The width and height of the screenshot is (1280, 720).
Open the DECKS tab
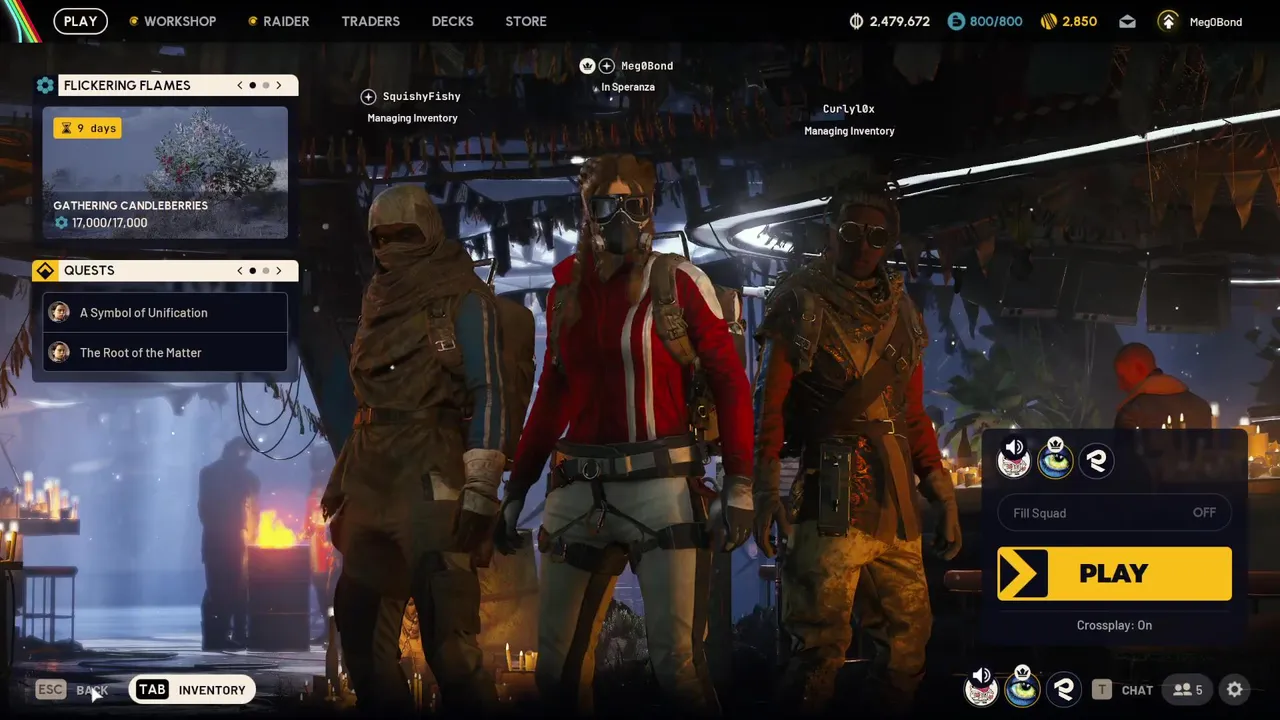[452, 21]
